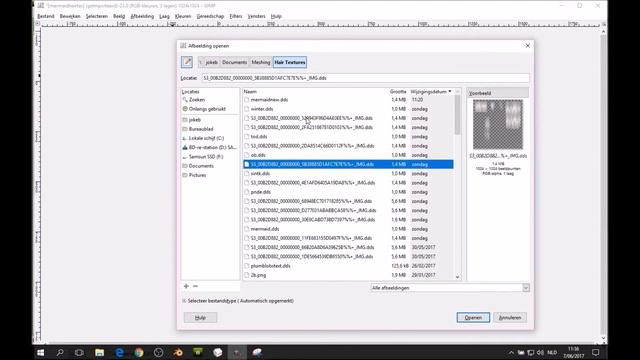Select jokeb in the Locaties sidebar
This screenshot has height=360, width=640.
(195, 120)
